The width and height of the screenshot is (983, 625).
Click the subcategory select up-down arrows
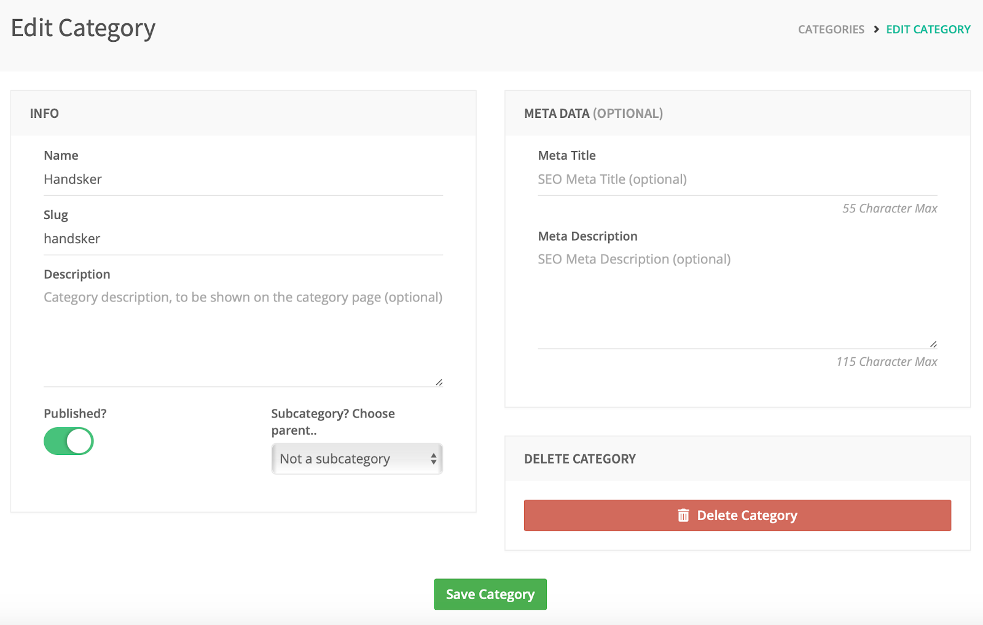click(x=433, y=459)
